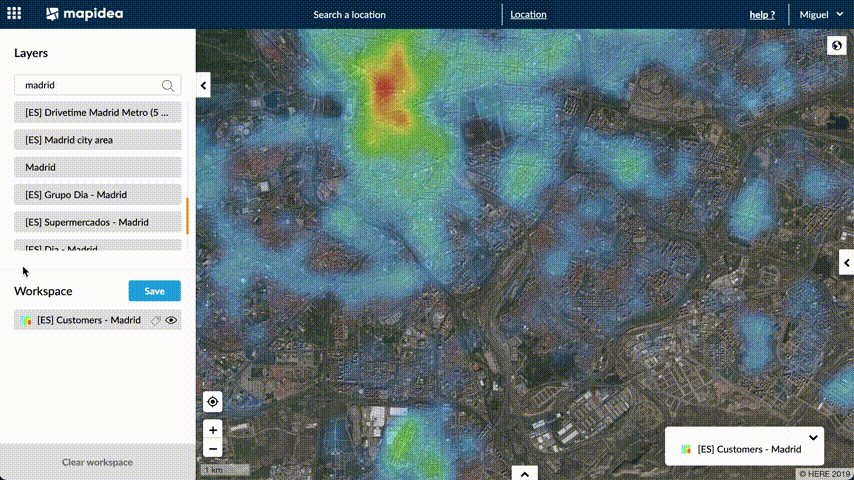Collapse the map legend chevron
854x480 pixels.
coord(813,438)
